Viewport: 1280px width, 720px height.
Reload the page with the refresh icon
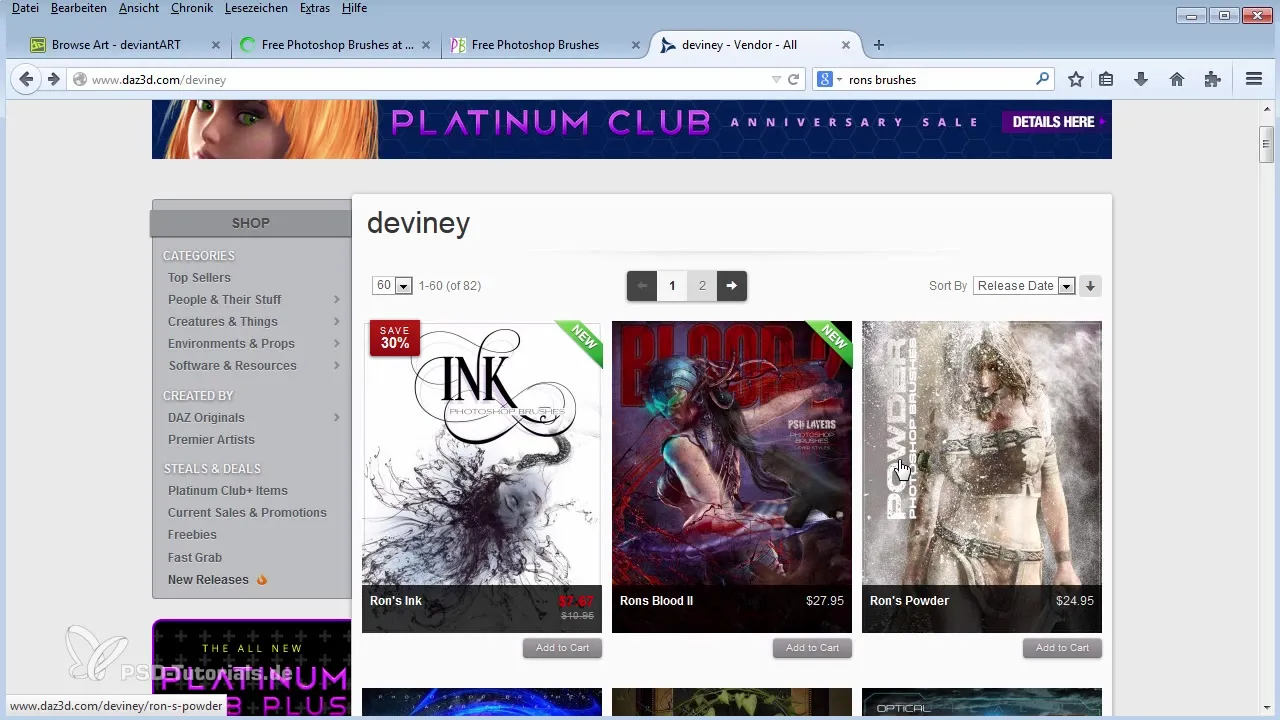click(x=794, y=79)
